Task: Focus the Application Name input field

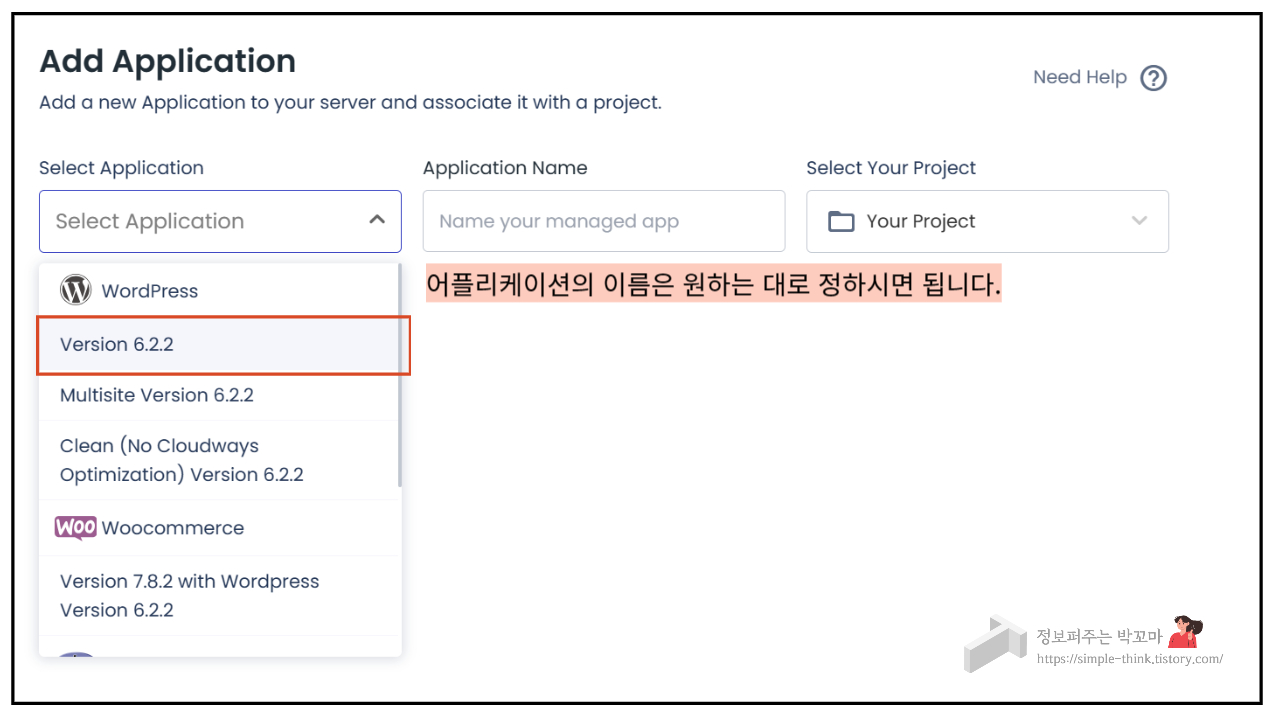Action: (x=604, y=221)
